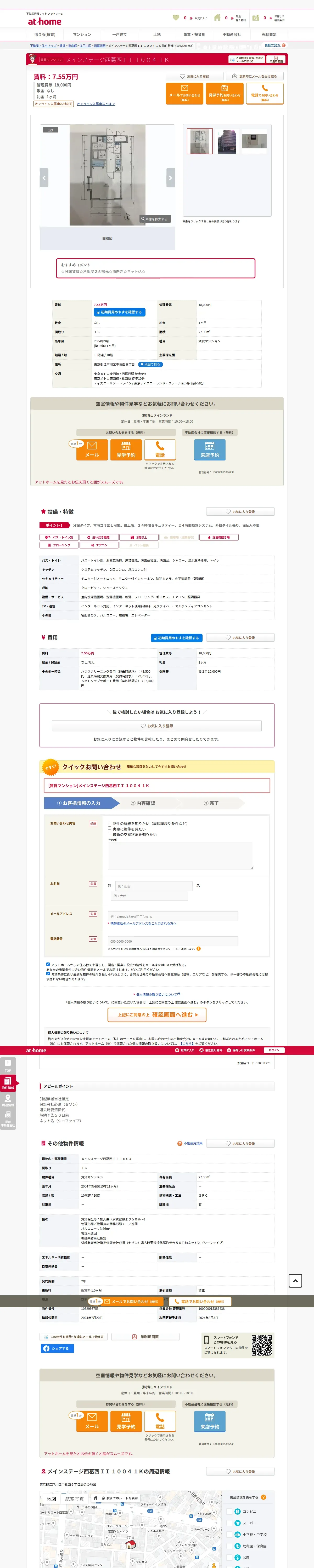Open 一戸建て navigation menu item
The image size is (314, 1568).
pos(120,35)
